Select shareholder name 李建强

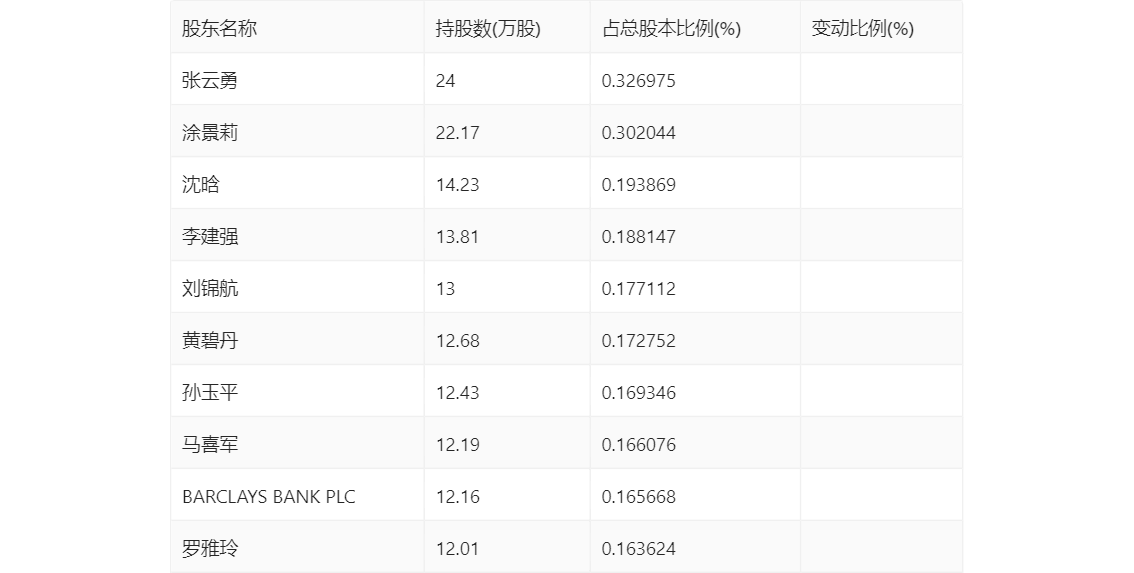pos(210,237)
